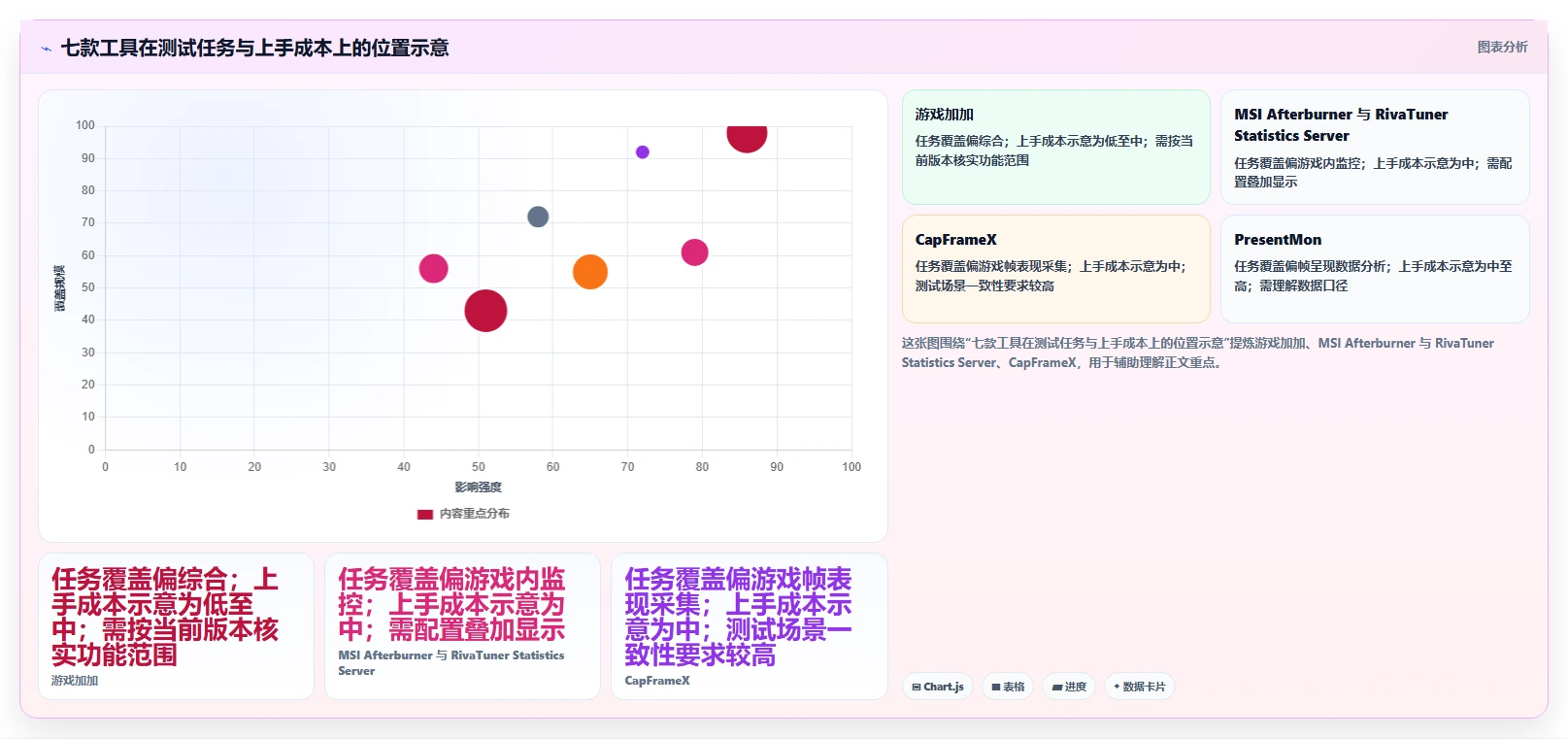Click the 数据卡片 tag icon
The image size is (1568, 739).
1117,687
